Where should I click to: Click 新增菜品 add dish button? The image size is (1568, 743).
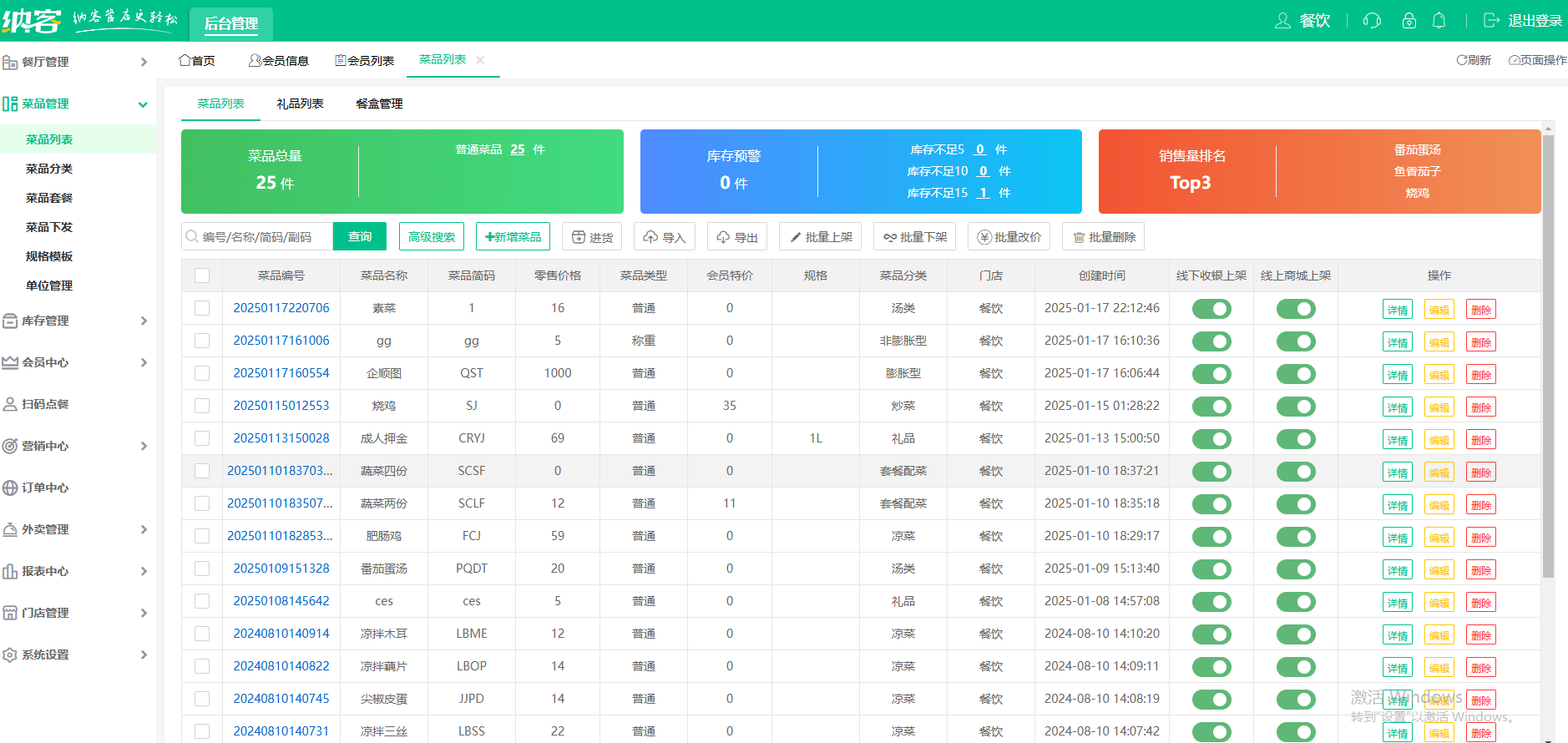point(513,236)
